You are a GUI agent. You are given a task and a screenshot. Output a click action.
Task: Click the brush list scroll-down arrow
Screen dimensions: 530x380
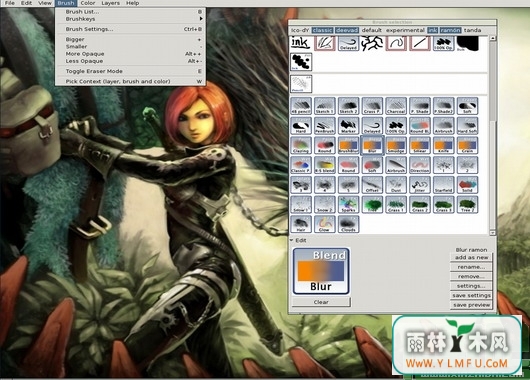pos(492,233)
